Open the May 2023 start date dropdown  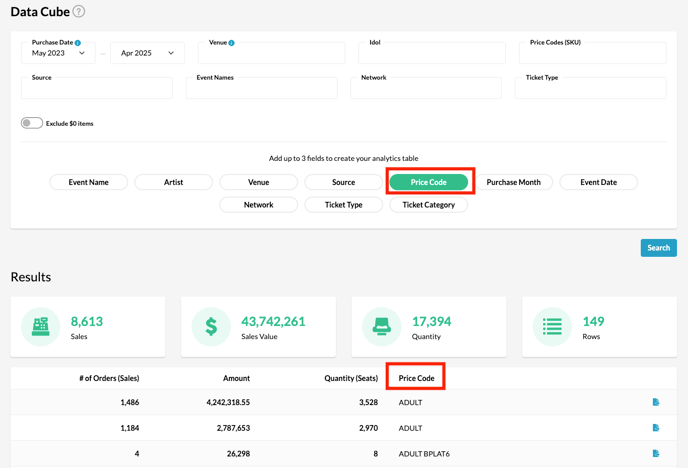[58, 53]
